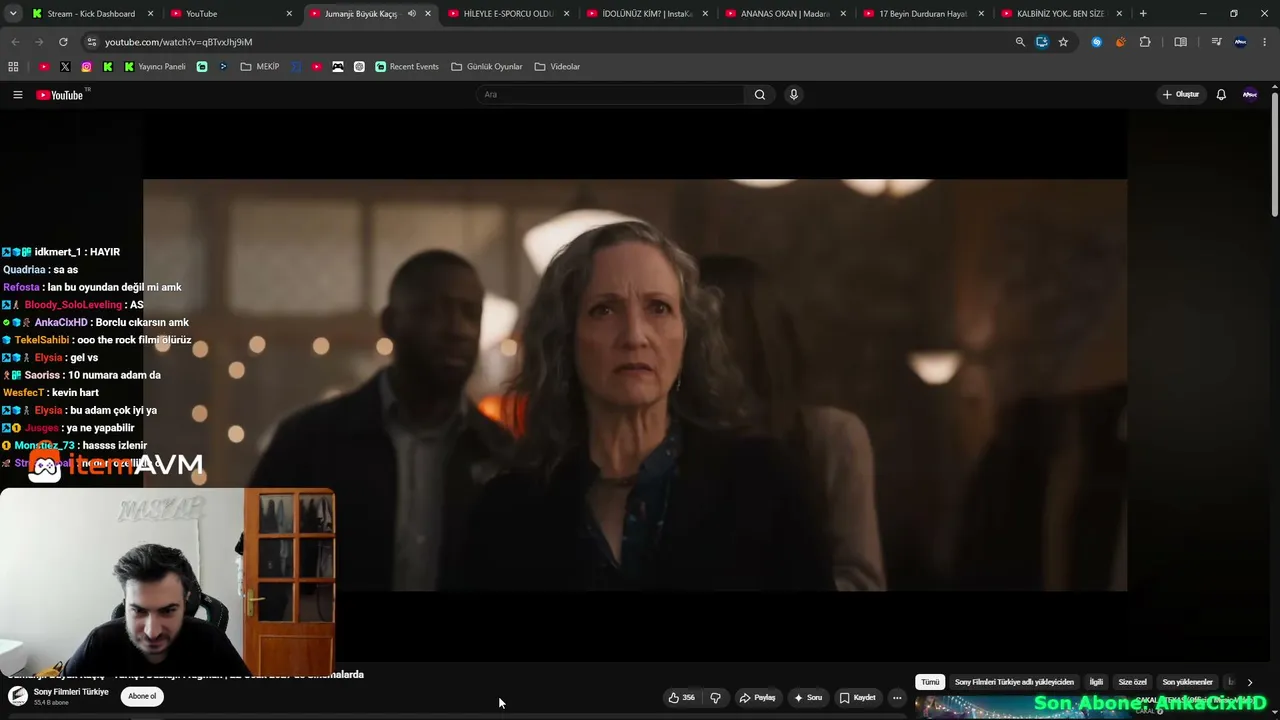
Task: Open the orange extension icon in toolbar
Action: coord(1120,42)
